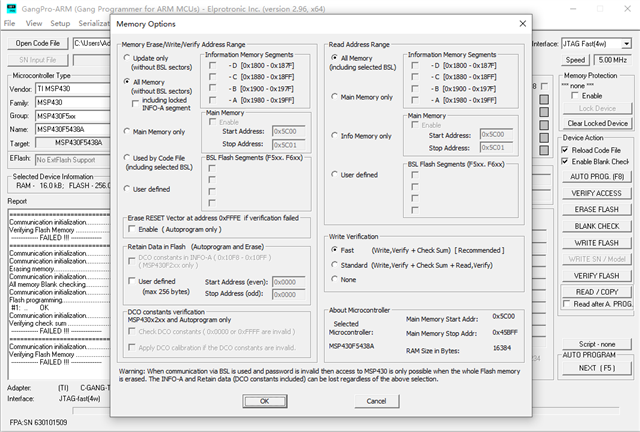This screenshot has height=432, width=640.
Task: Click AUTO PROG. (F8) button
Action: [596, 176]
